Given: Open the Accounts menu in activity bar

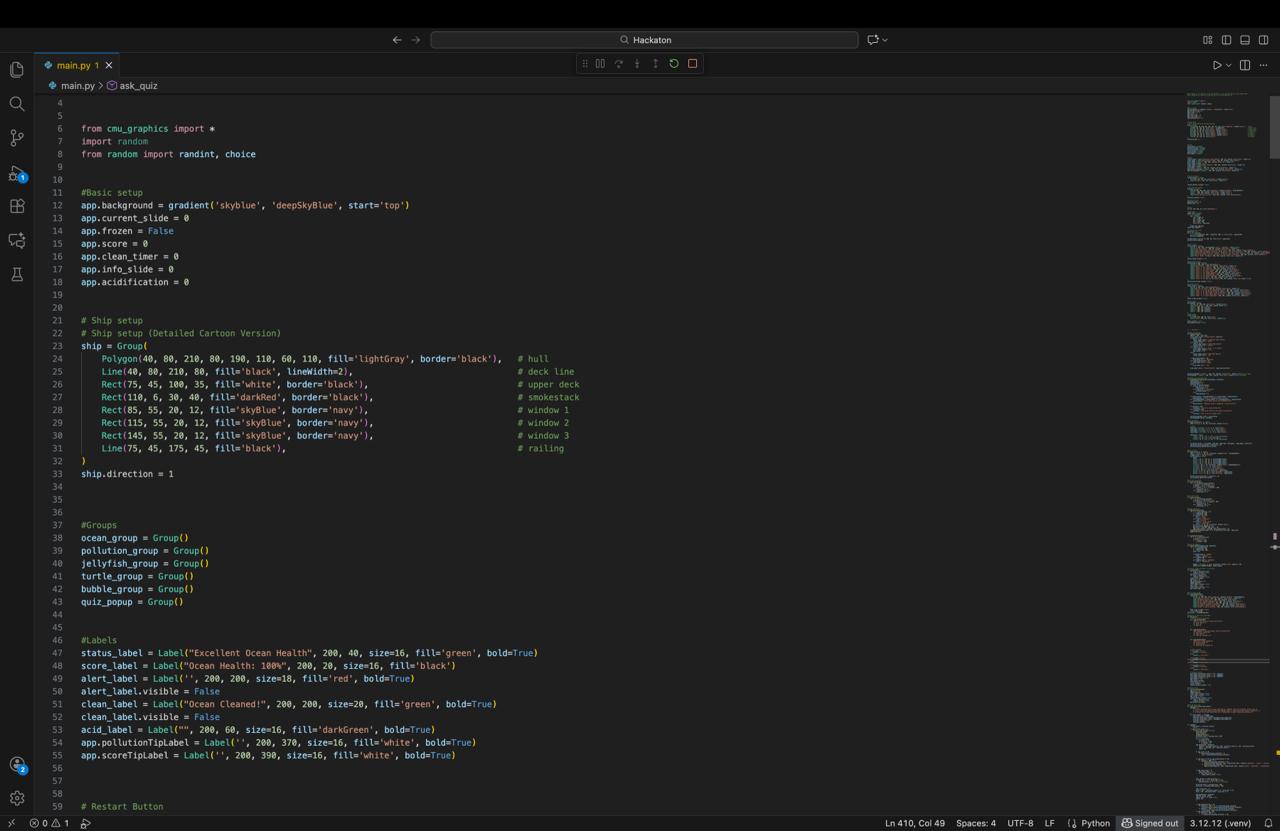Looking at the screenshot, I should click(17, 765).
